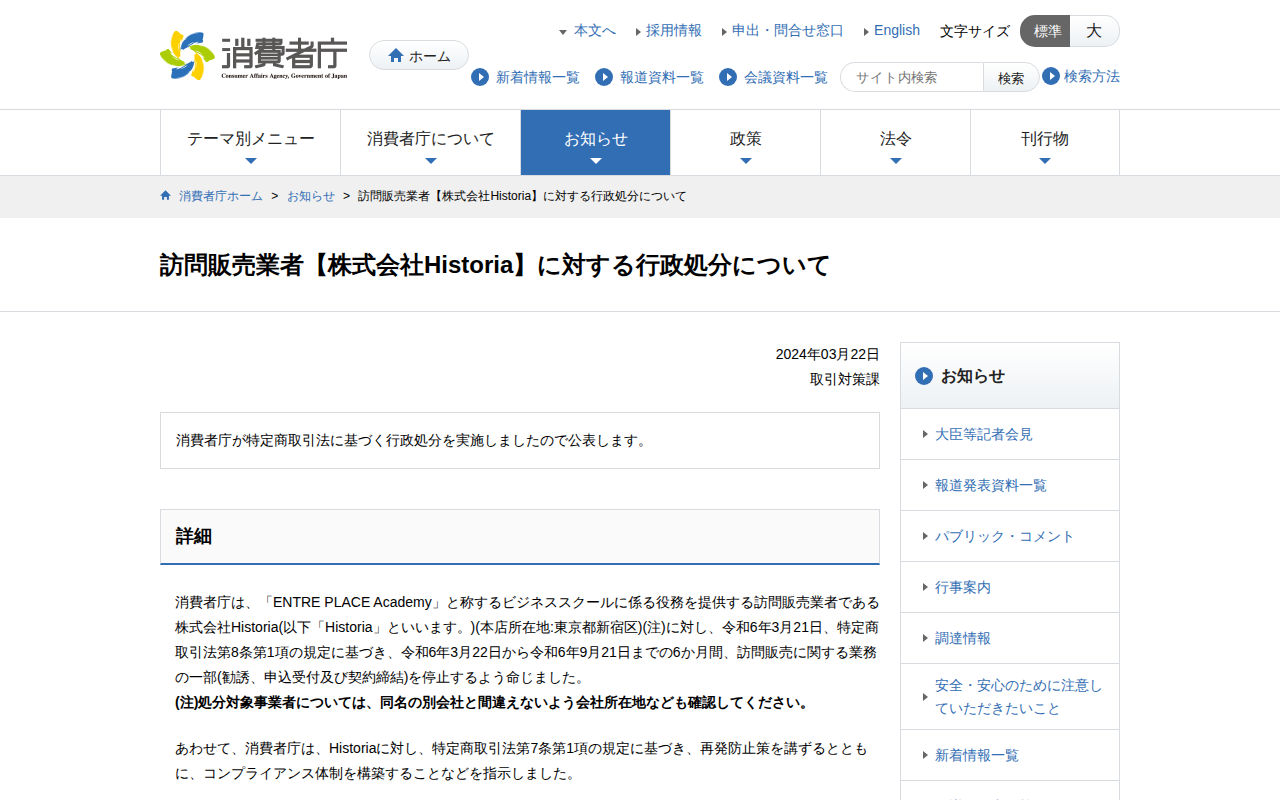
Task: Open the 法令 menu
Action: [896, 142]
